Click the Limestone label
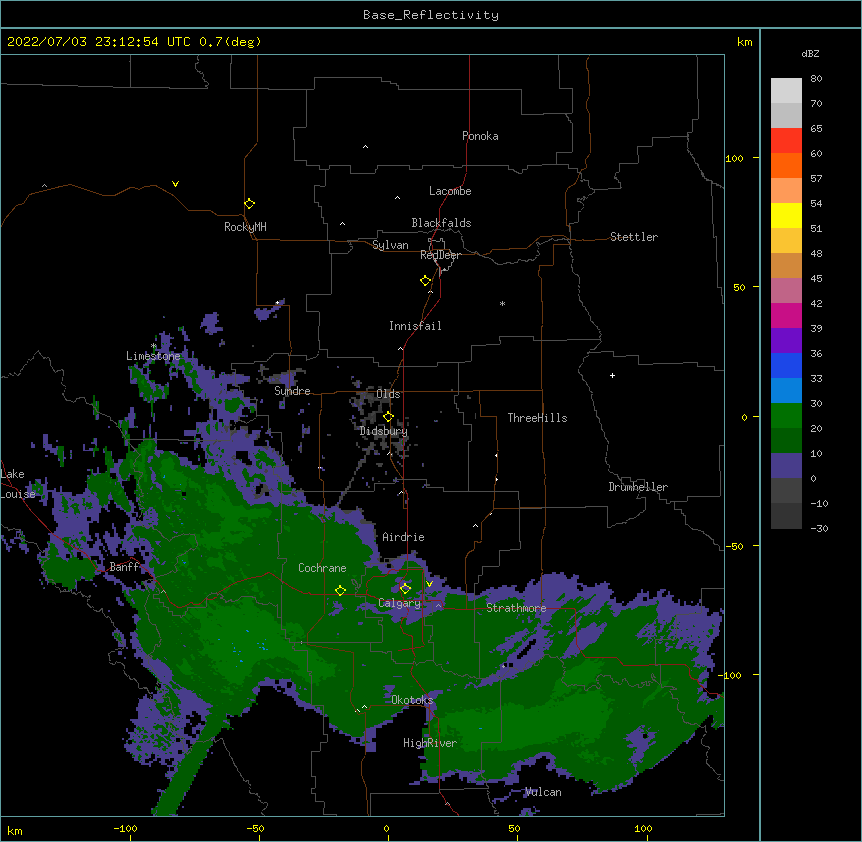This screenshot has width=862, height=842. click(x=153, y=356)
